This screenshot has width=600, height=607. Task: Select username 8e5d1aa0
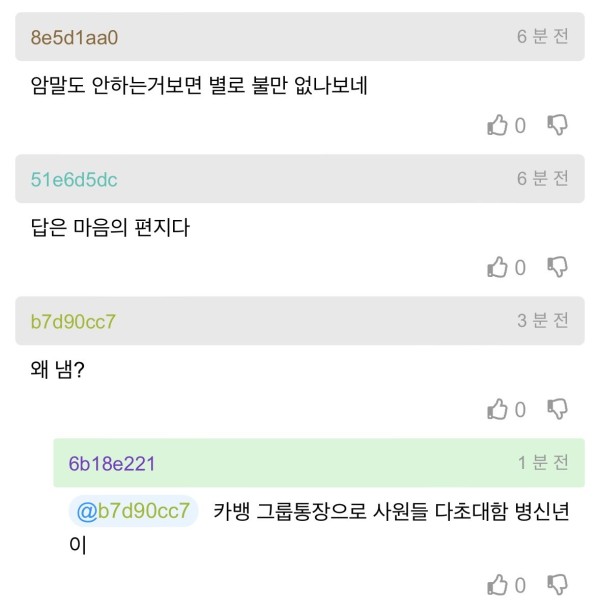click(74, 38)
